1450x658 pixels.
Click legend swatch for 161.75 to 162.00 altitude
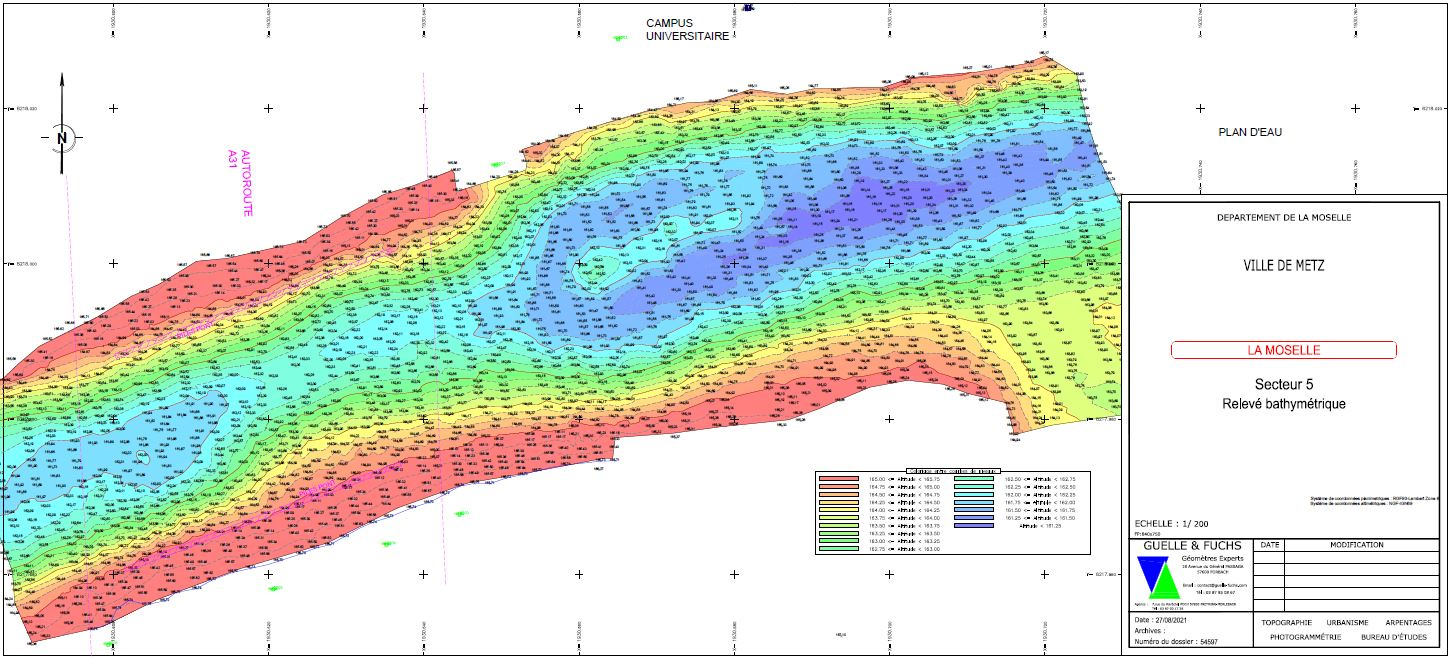coord(974,502)
